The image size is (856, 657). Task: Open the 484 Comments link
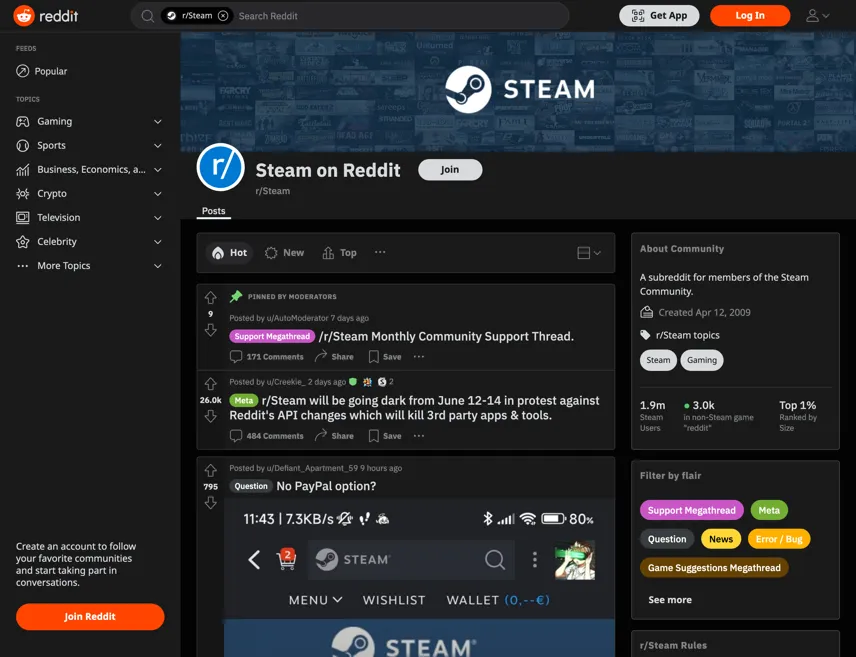click(266, 436)
